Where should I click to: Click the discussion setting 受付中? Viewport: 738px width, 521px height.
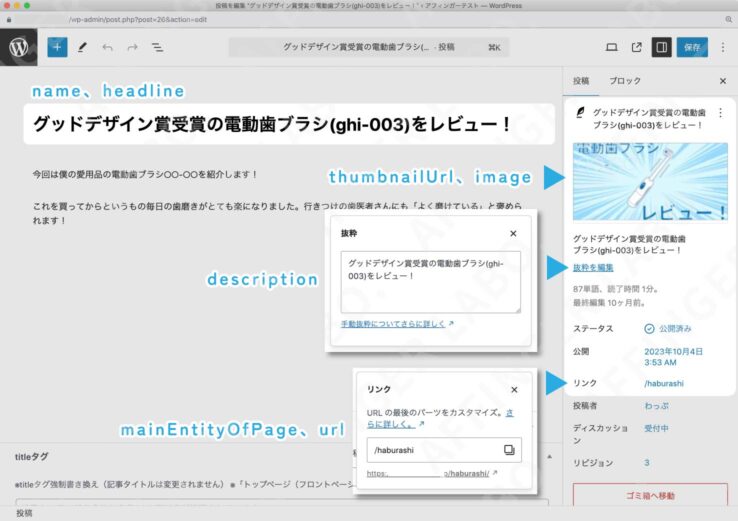657,428
